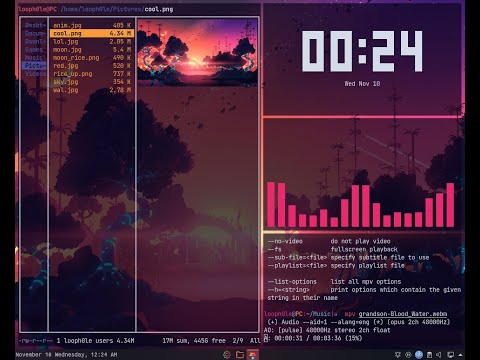
Task: Select the Documents folder in ranger
Action: coord(35,33)
